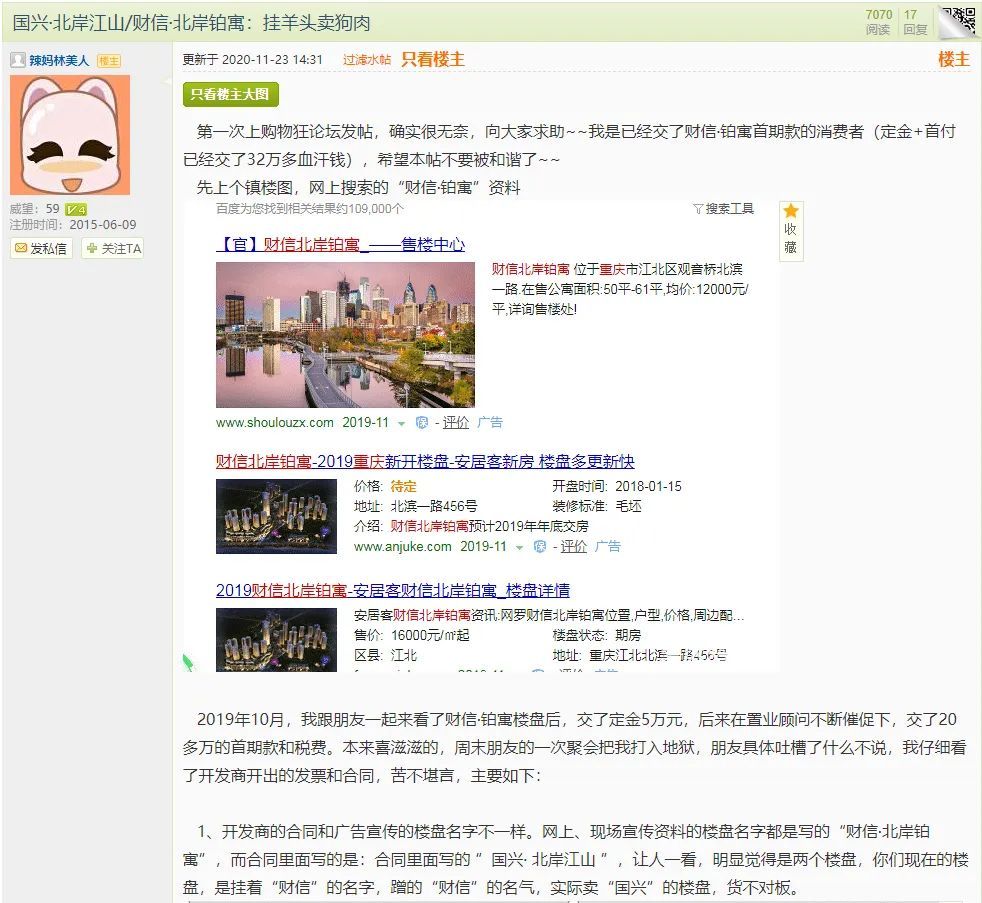The image size is (982, 903).
Task: Click the small user icon before 辣妈林美人
Action: pyautogui.click(x=18, y=60)
